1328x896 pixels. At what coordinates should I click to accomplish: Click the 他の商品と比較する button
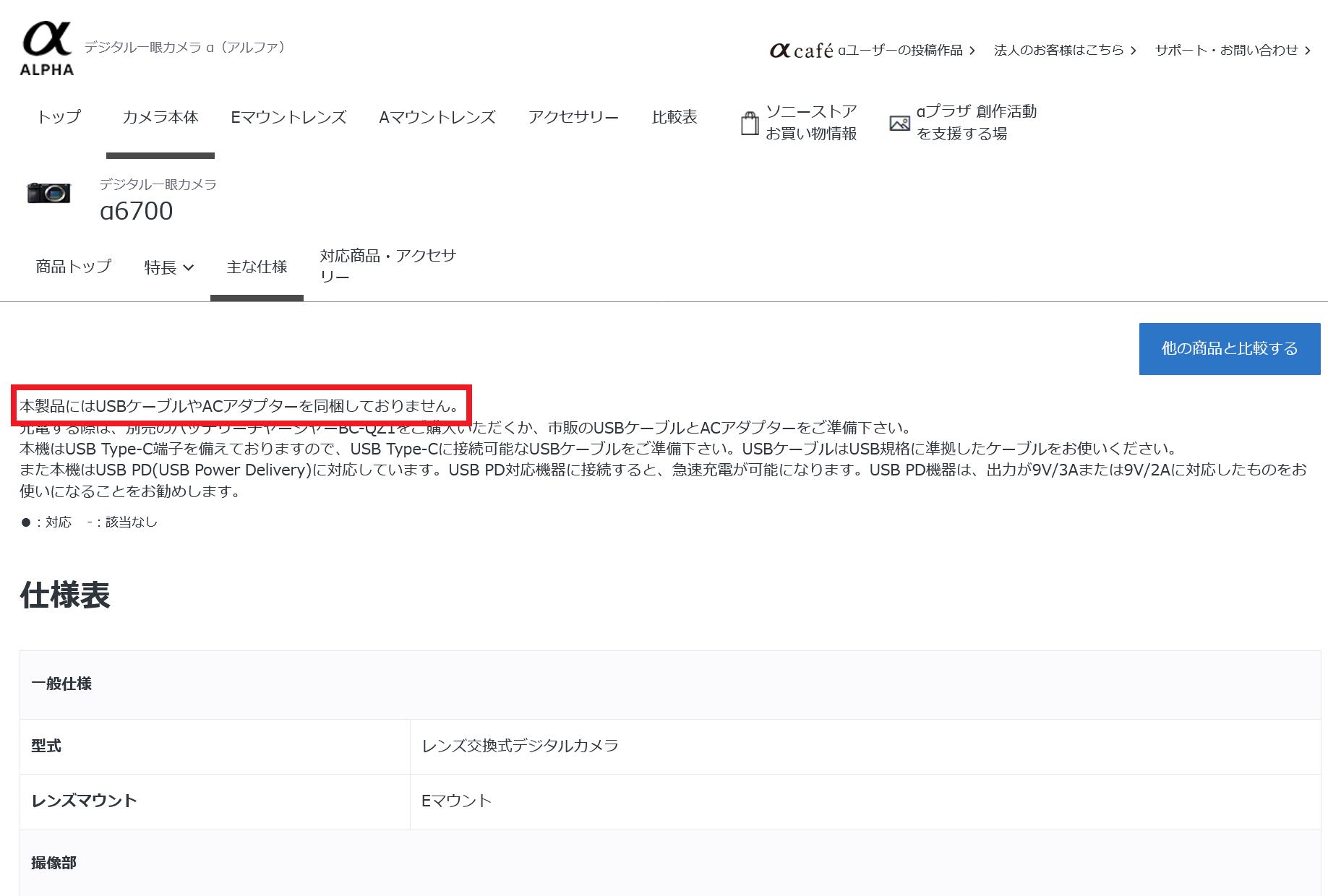pos(1230,349)
